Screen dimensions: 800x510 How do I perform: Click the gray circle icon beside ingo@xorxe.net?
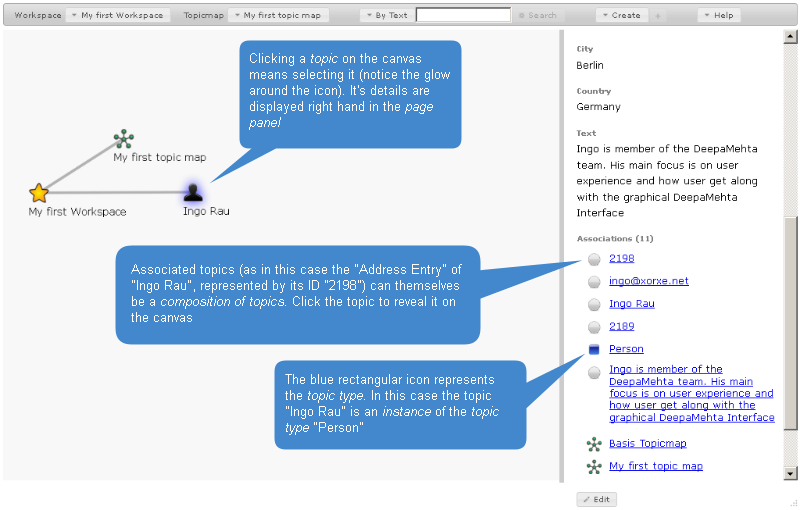(594, 282)
